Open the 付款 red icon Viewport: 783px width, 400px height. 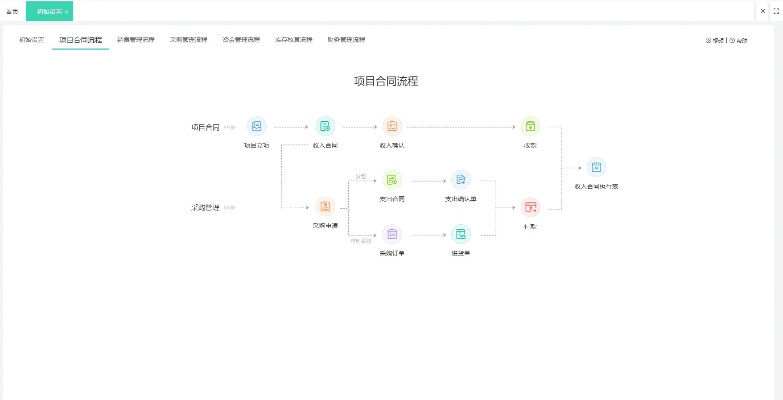[x=530, y=206]
